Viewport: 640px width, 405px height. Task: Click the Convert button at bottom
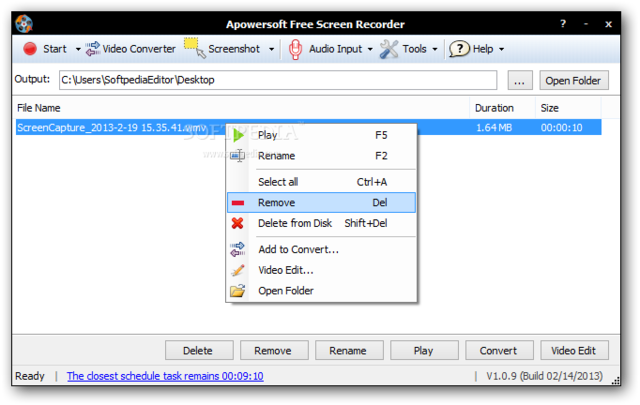point(500,350)
